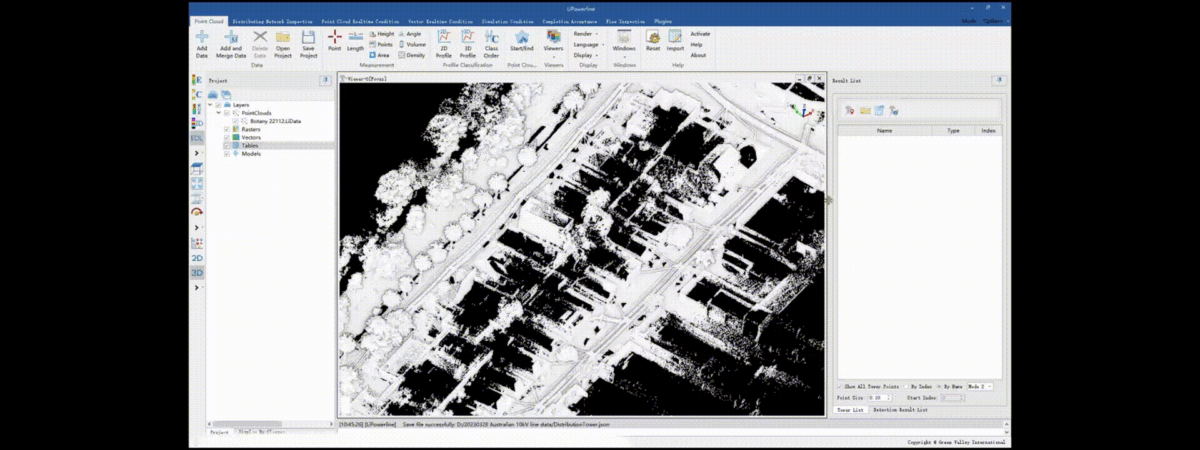This screenshot has width=1200, height=450.
Task: Open the 3D Profile tool
Action: [x=467, y=44]
